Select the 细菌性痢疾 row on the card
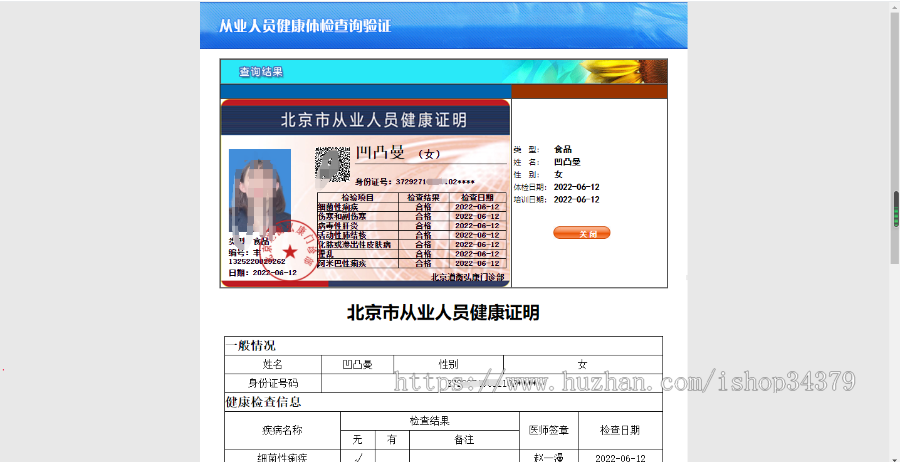This screenshot has width=900, height=462. point(412,207)
